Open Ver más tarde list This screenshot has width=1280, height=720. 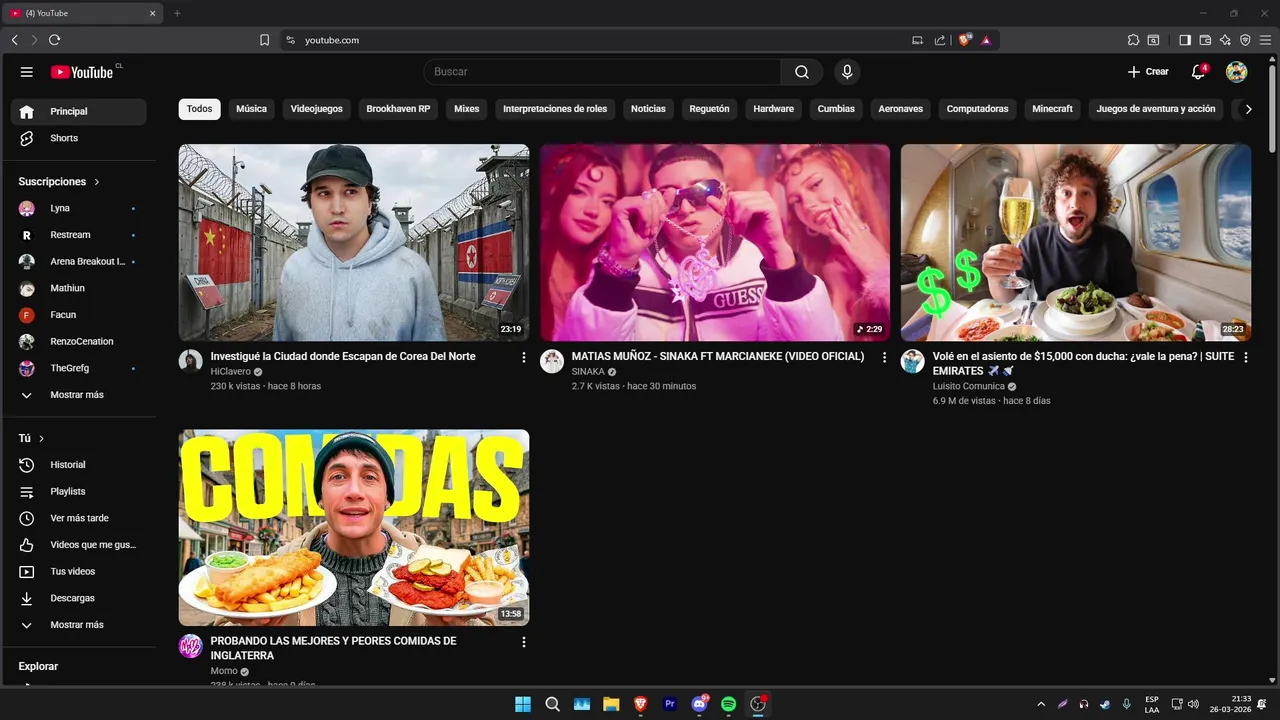tap(78, 518)
